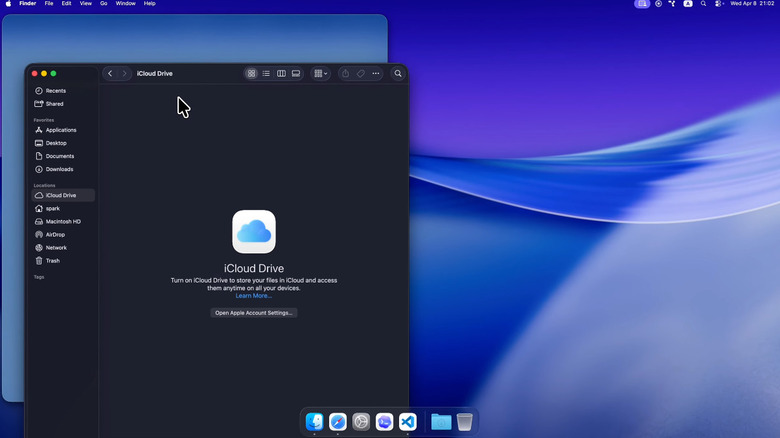
Task: Click the Tags section header
Action: tap(39, 277)
